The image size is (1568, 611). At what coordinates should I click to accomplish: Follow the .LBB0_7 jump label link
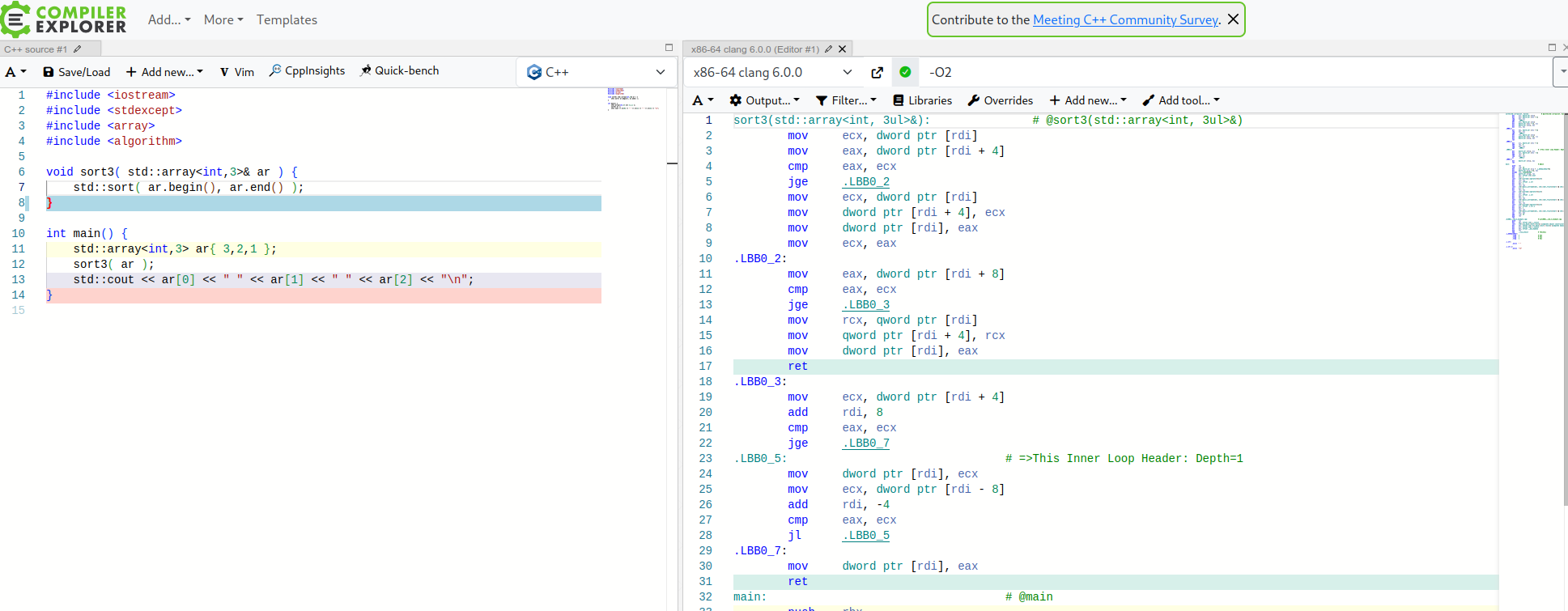865,443
